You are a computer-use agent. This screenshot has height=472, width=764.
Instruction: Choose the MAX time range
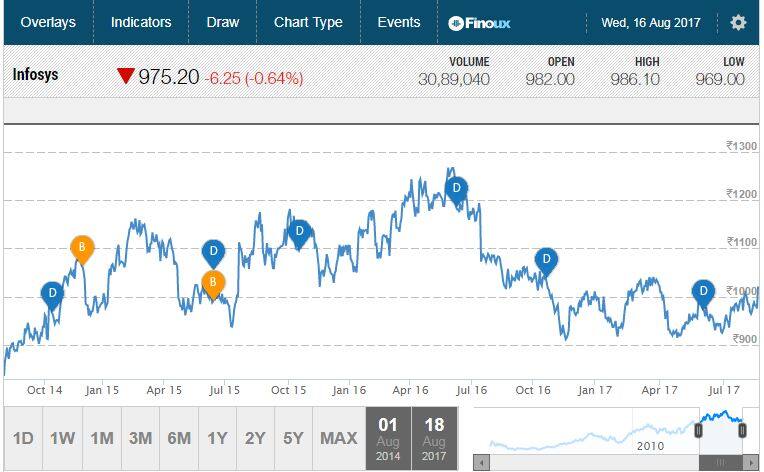coord(339,438)
